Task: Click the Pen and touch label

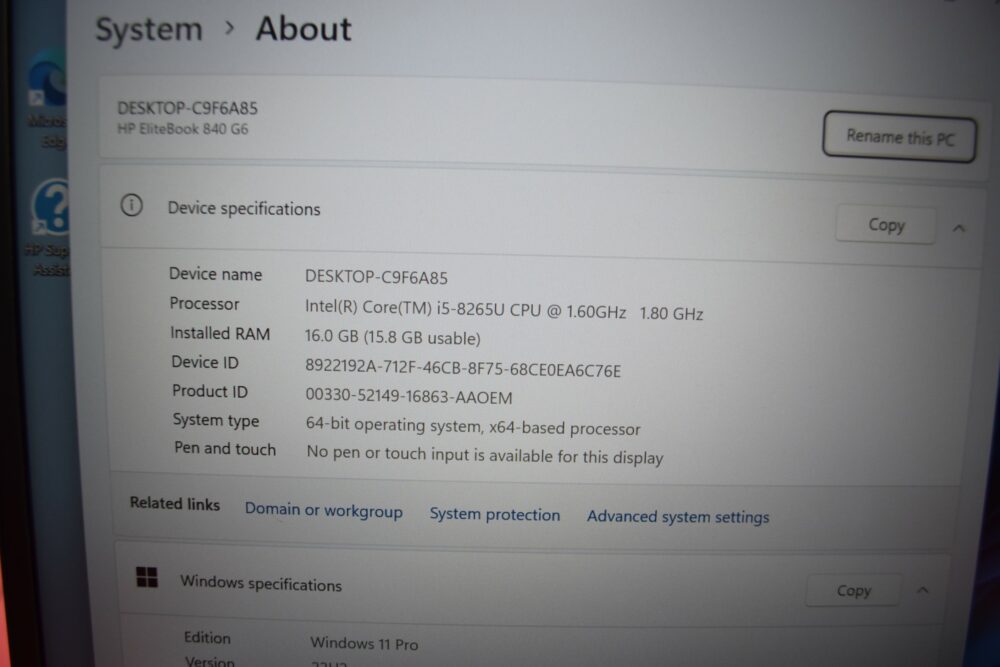Action: pos(224,449)
